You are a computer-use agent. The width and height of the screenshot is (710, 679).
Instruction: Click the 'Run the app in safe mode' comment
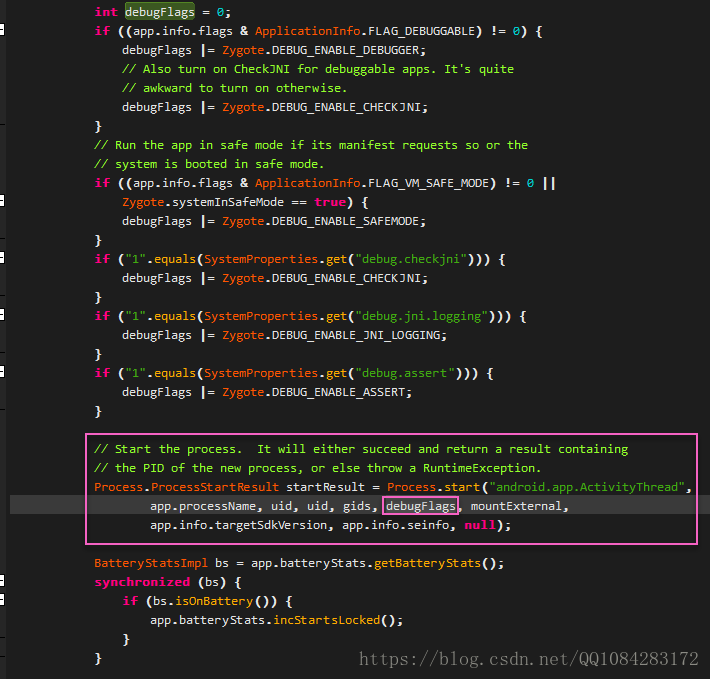pyautogui.click(x=311, y=145)
